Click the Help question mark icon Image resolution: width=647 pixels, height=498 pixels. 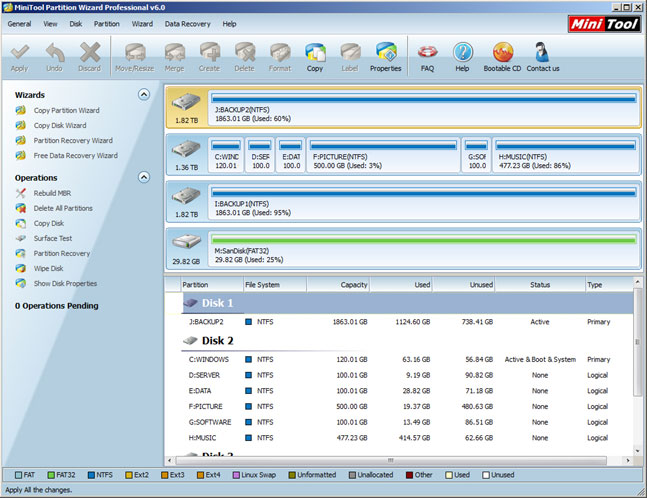tap(463, 52)
